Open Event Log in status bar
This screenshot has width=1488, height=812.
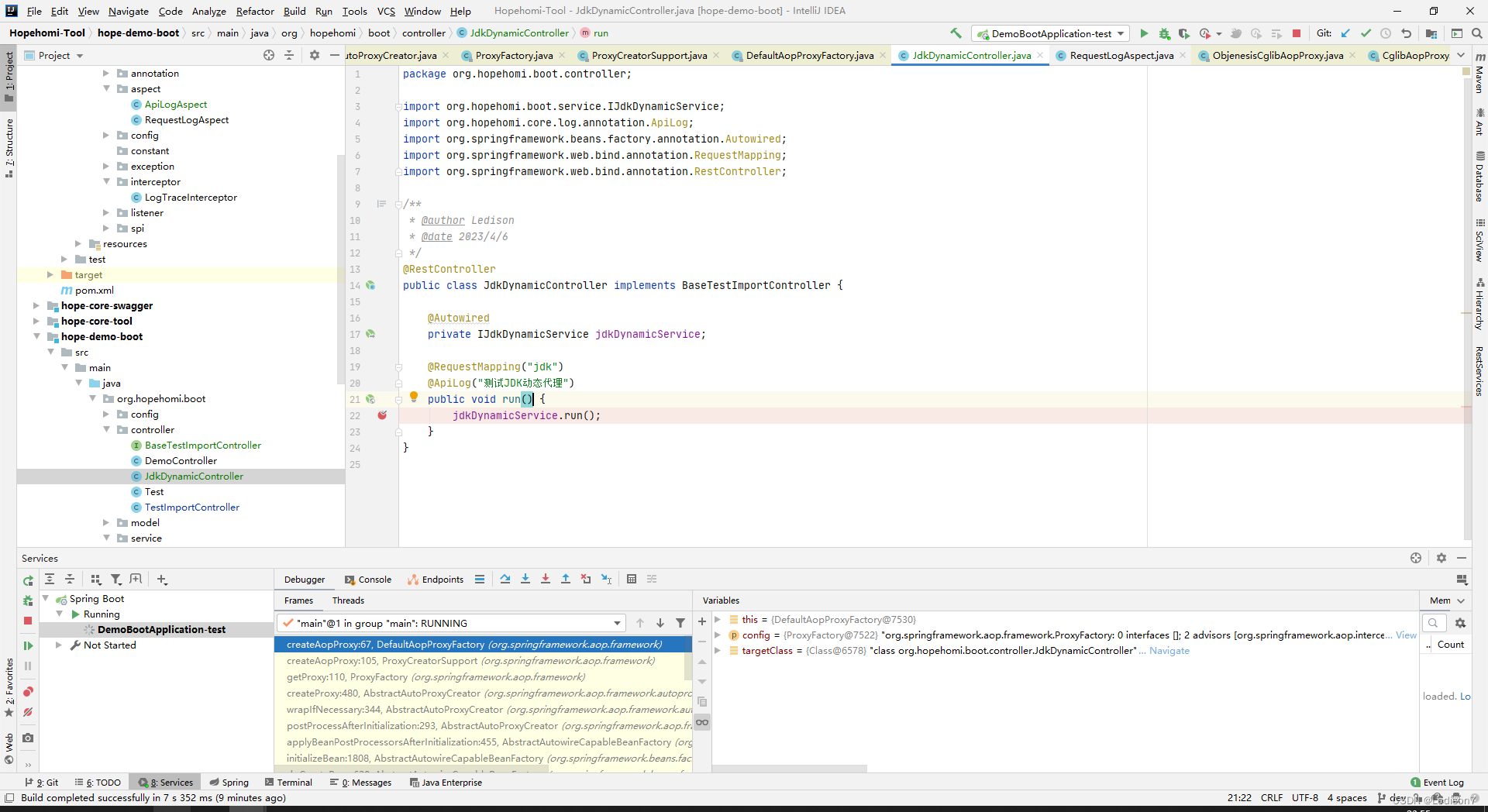point(1438,783)
